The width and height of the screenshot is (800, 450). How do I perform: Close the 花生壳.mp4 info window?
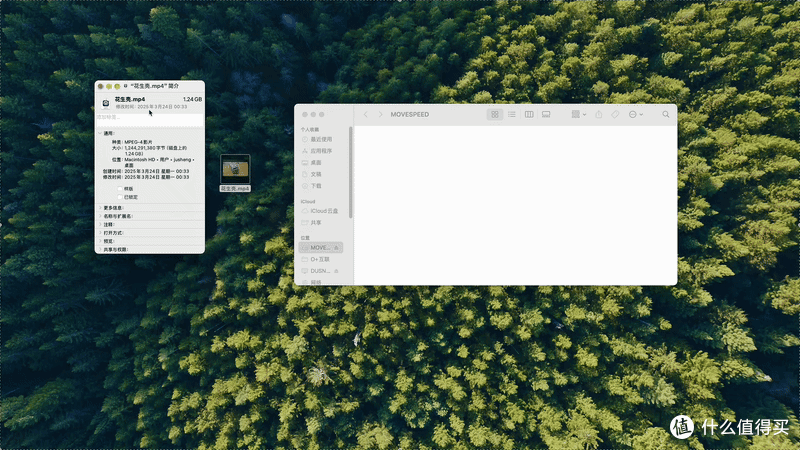(101, 86)
